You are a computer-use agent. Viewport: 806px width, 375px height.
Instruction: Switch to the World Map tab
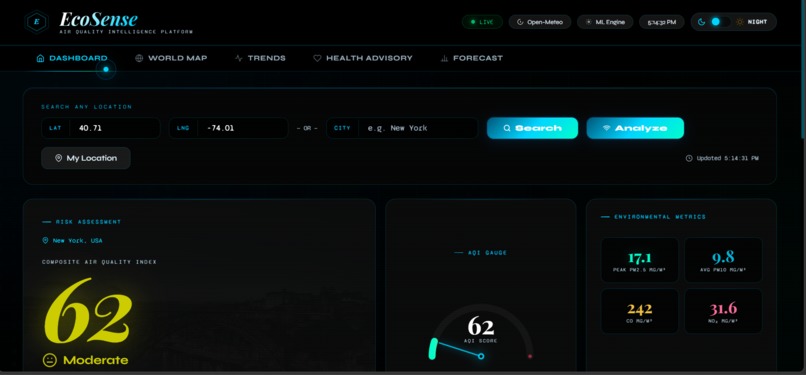pos(171,58)
